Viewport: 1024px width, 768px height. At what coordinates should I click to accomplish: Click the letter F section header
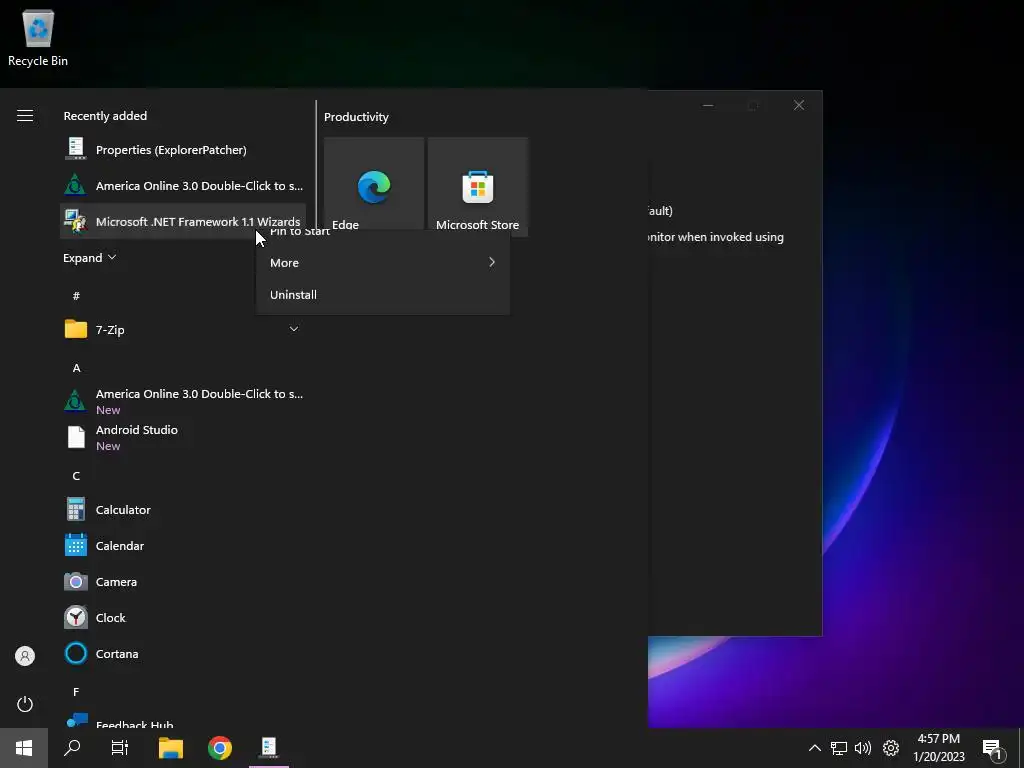[76, 692]
